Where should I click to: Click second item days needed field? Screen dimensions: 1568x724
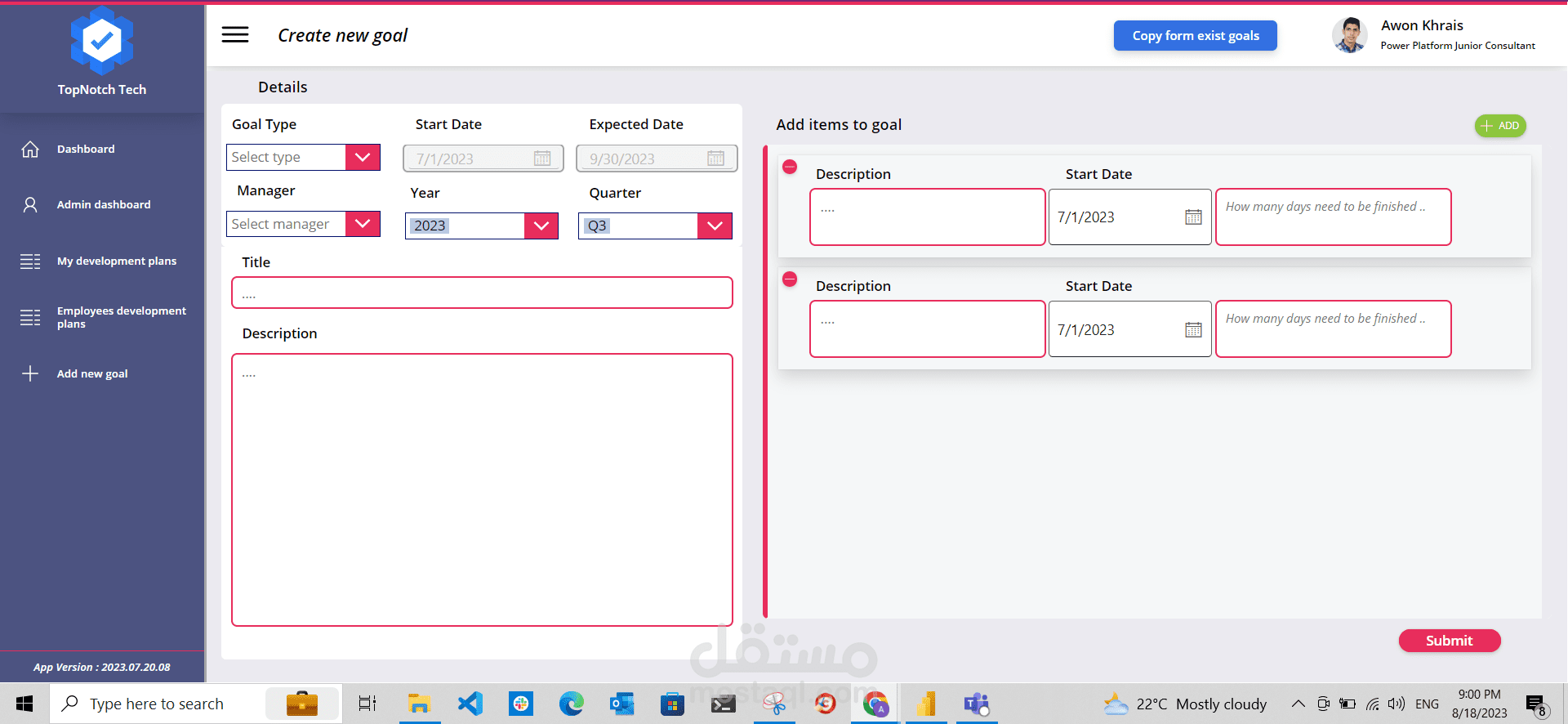pyautogui.click(x=1334, y=329)
